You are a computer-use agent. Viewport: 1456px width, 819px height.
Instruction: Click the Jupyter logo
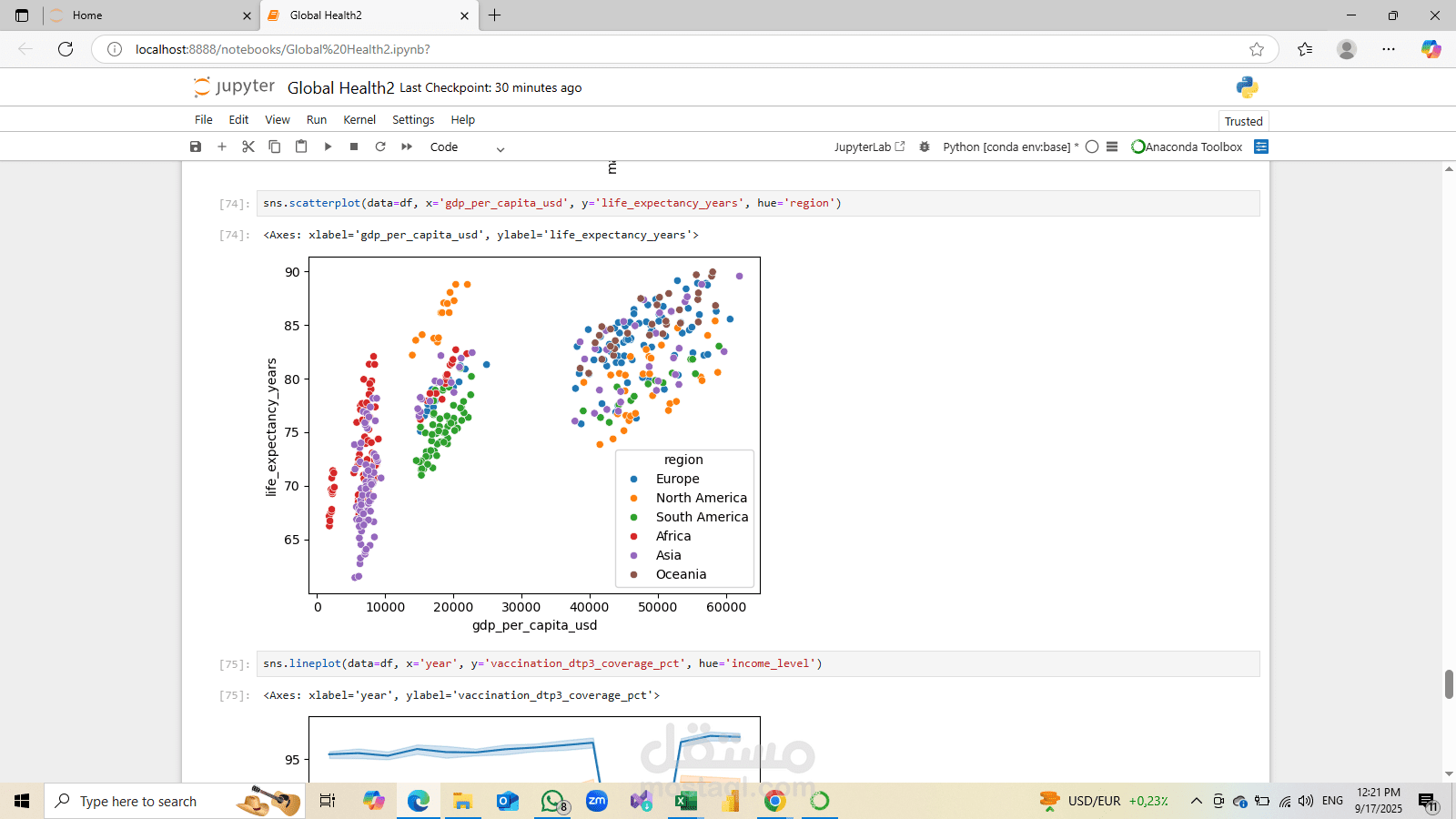tap(235, 86)
